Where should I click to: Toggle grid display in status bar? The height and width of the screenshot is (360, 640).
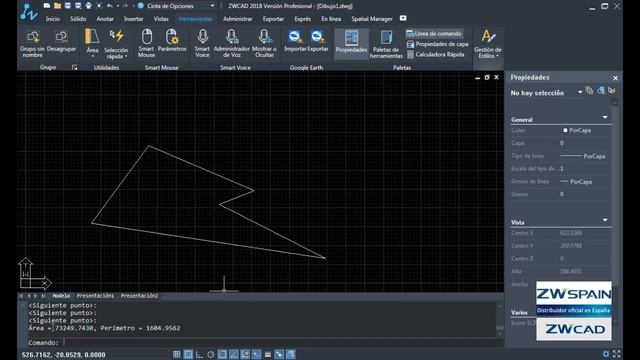188,354
